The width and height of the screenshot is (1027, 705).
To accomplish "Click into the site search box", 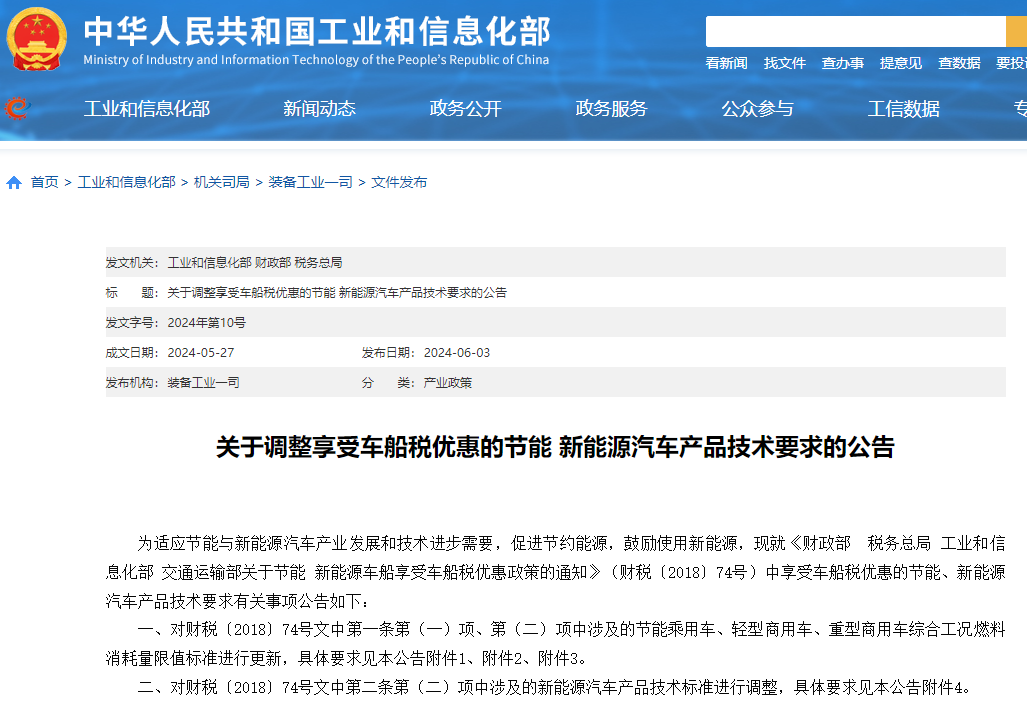I will 855,31.
